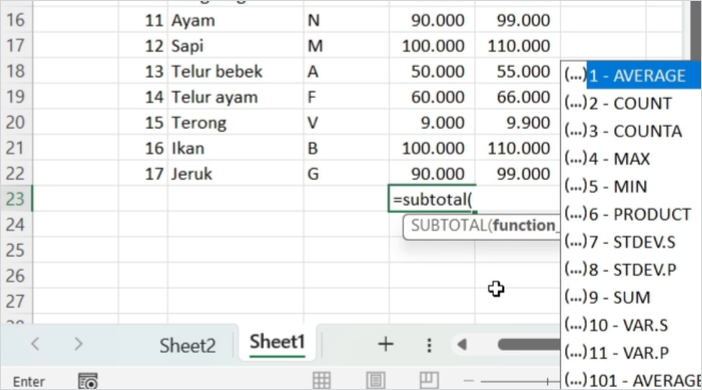Switch to Page Layout view icon

coord(375,380)
